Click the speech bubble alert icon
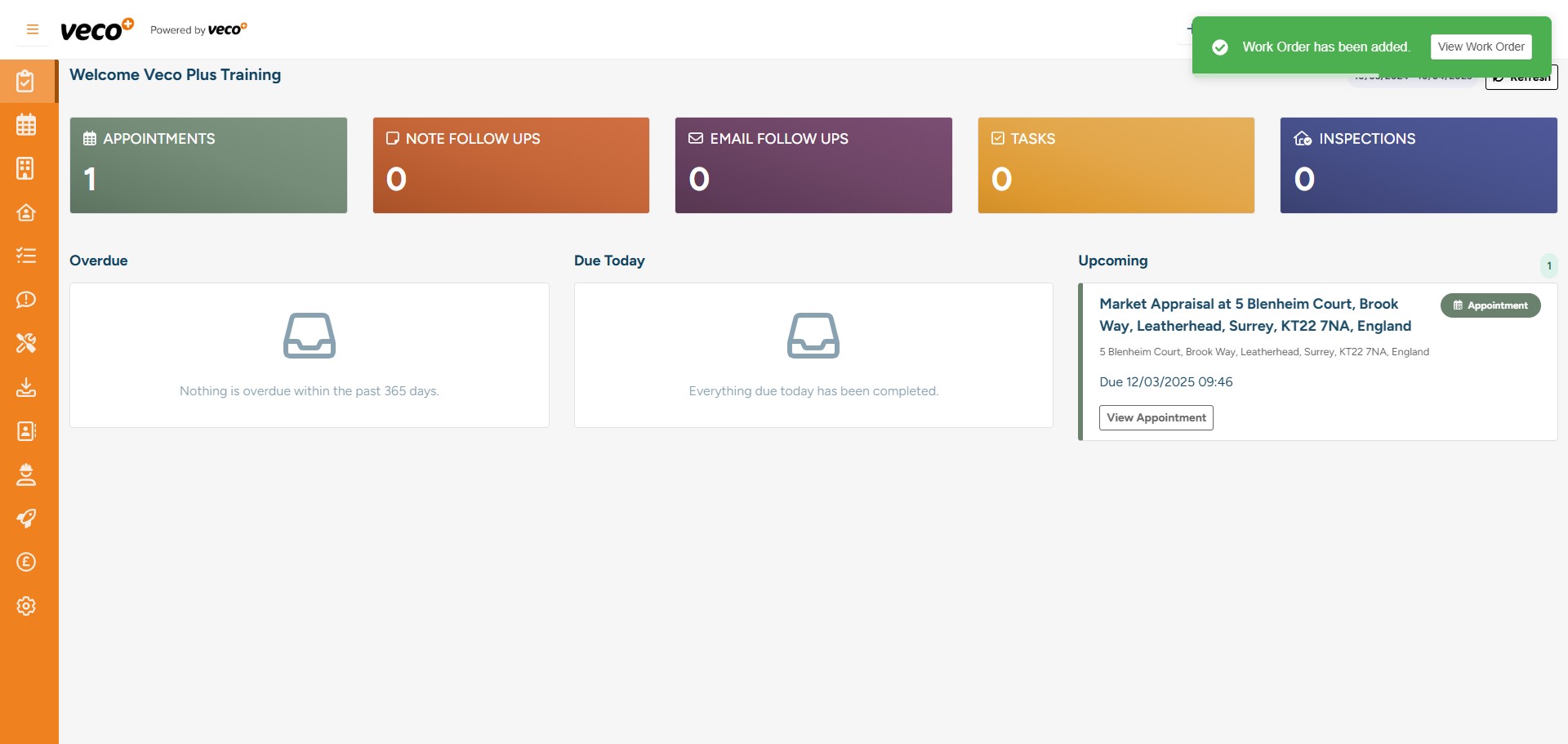Viewport: 1568px width, 744px height. pyautogui.click(x=26, y=300)
